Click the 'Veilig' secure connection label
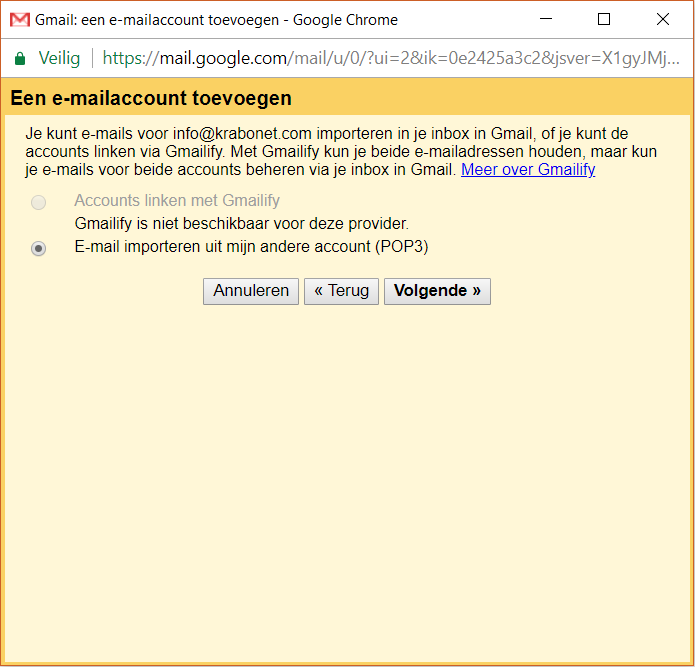The height and width of the screenshot is (667, 695). (x=59, y=58)
